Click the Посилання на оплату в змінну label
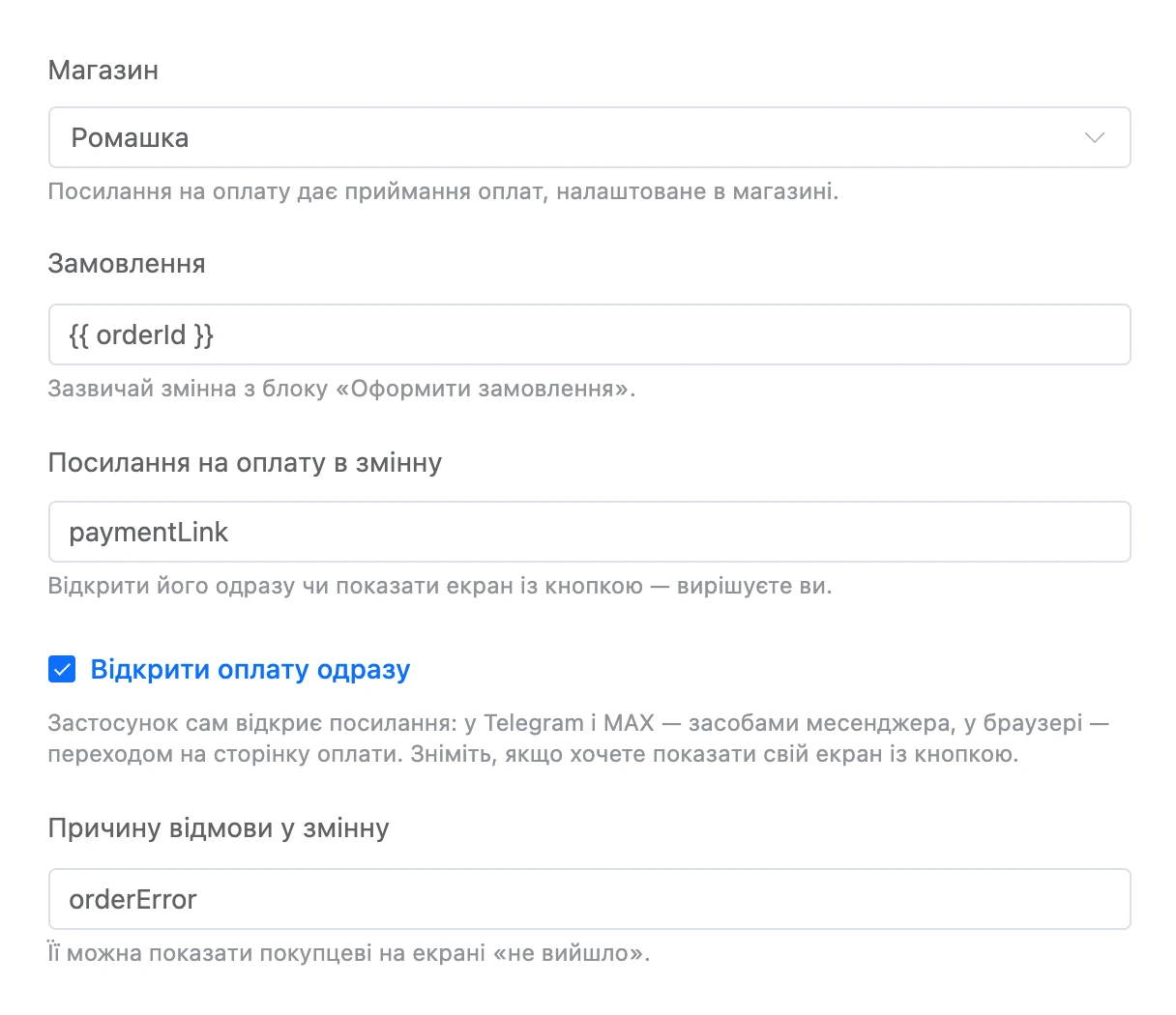The image size is (1176, 1015). [245, 463]
